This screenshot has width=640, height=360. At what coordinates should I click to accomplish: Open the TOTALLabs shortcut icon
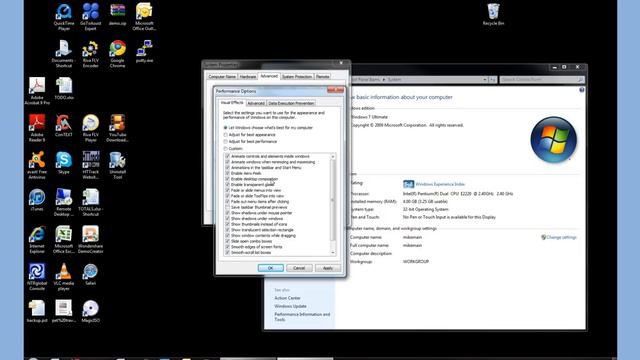[x=91, y=202]
